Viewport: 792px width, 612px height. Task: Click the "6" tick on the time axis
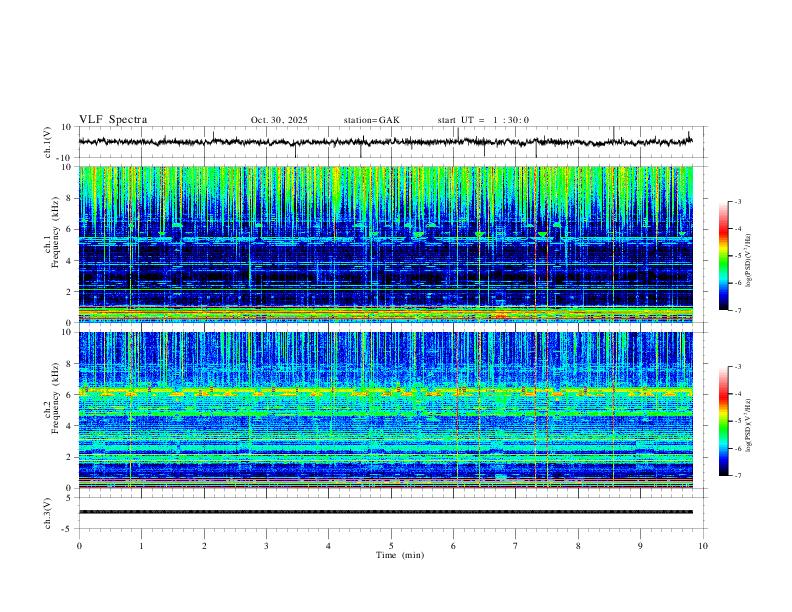(454, 546)
